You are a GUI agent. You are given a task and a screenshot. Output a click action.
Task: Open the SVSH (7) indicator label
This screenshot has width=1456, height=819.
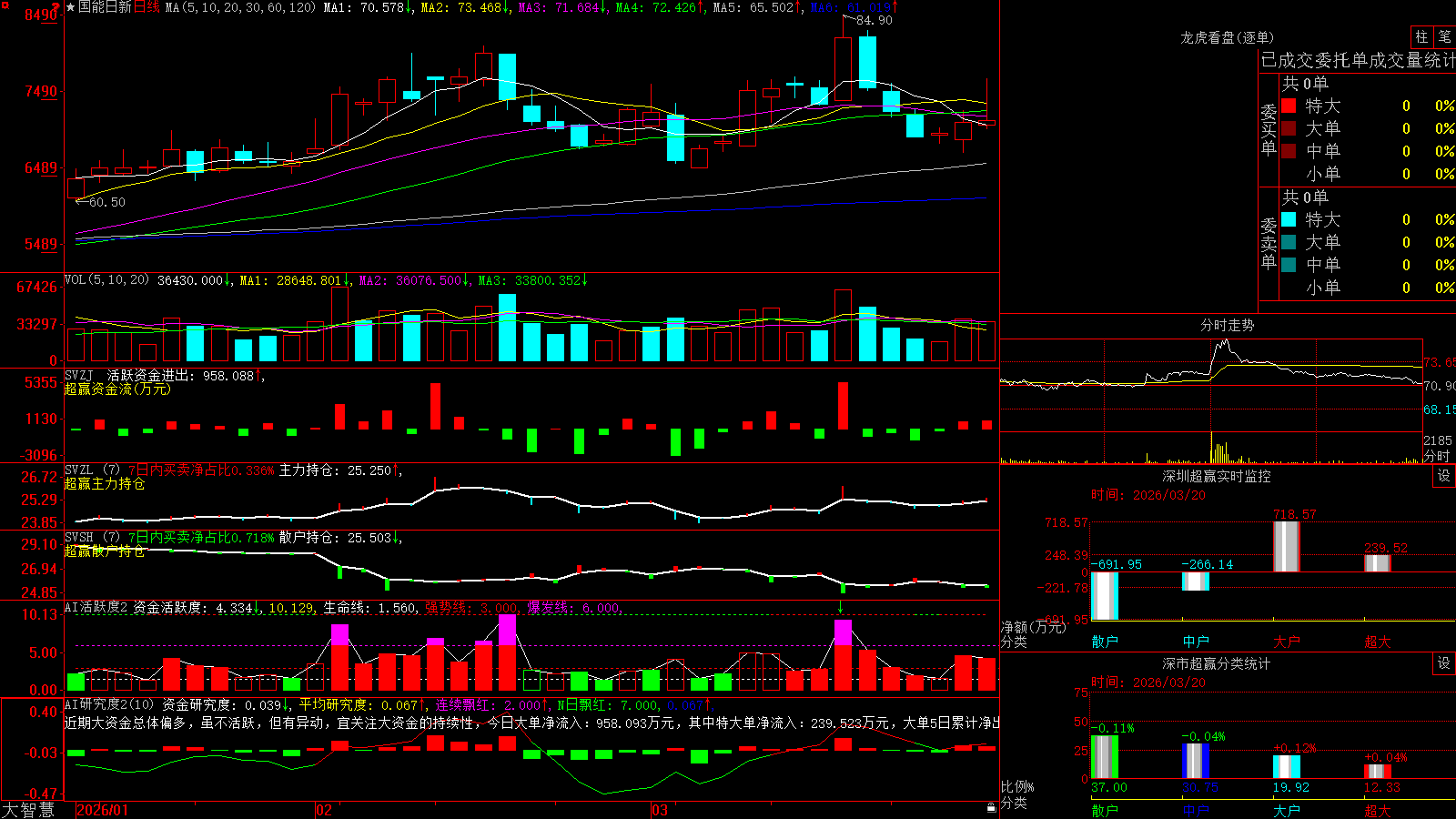pos(93,537)
